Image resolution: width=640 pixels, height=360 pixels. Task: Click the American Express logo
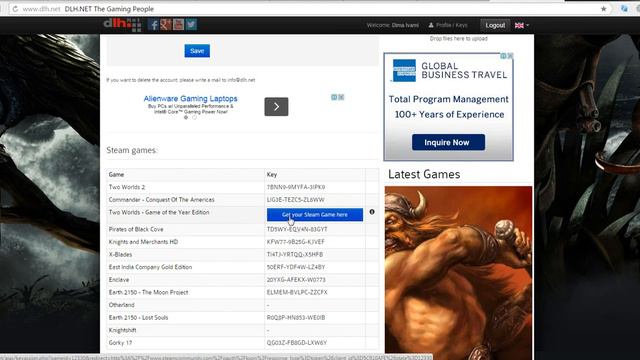(x=404, y=70)
